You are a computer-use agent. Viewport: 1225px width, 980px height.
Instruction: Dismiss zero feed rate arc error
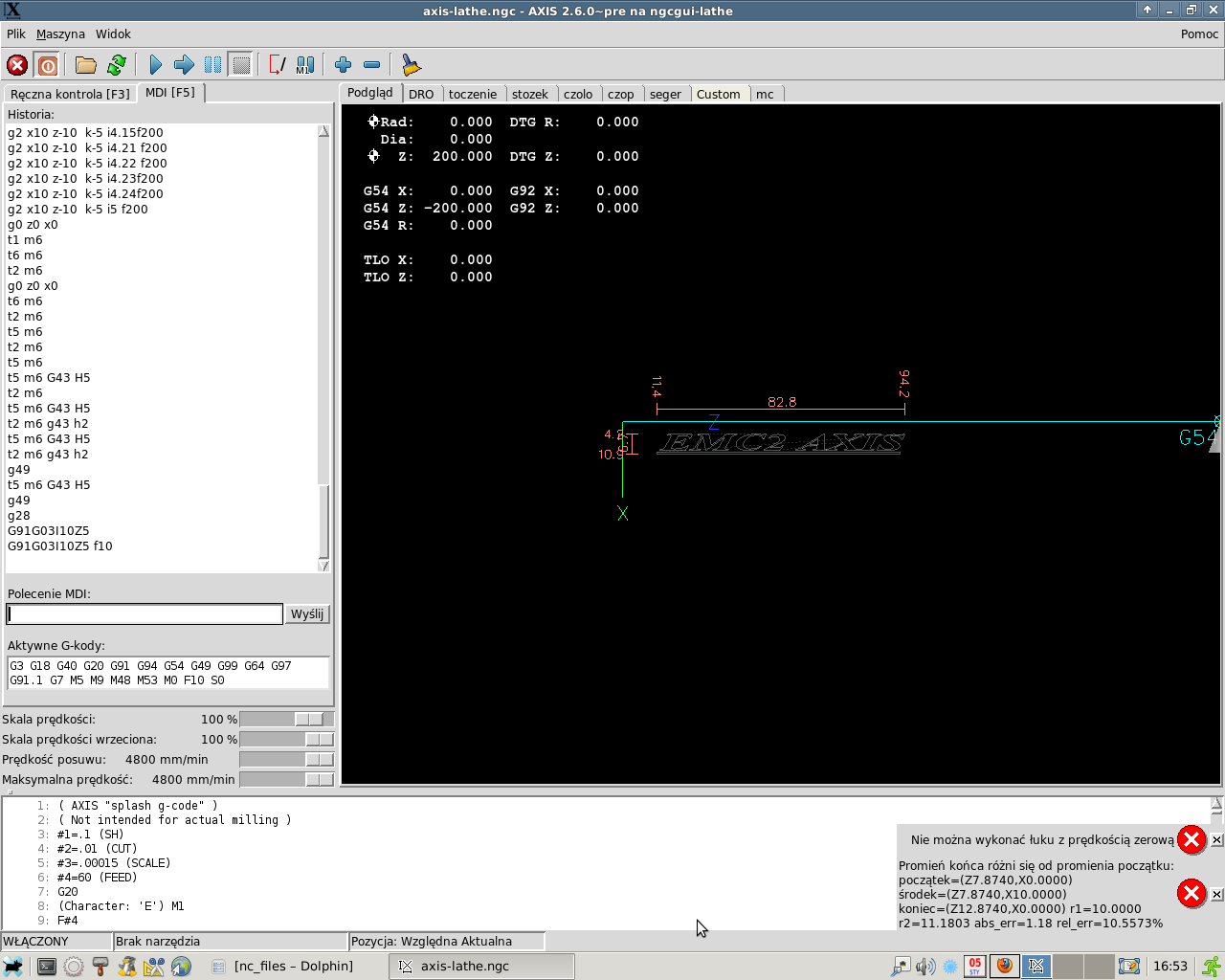[1216, 840]
